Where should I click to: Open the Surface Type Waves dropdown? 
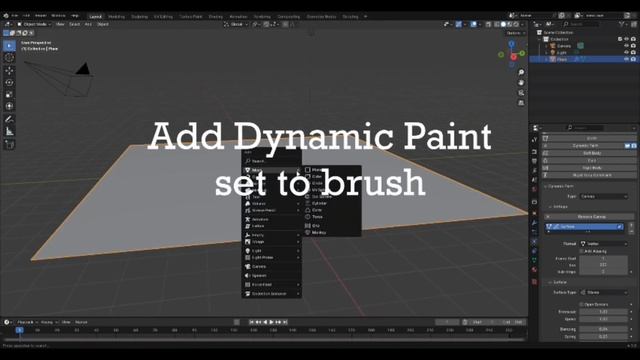point(603,292)
